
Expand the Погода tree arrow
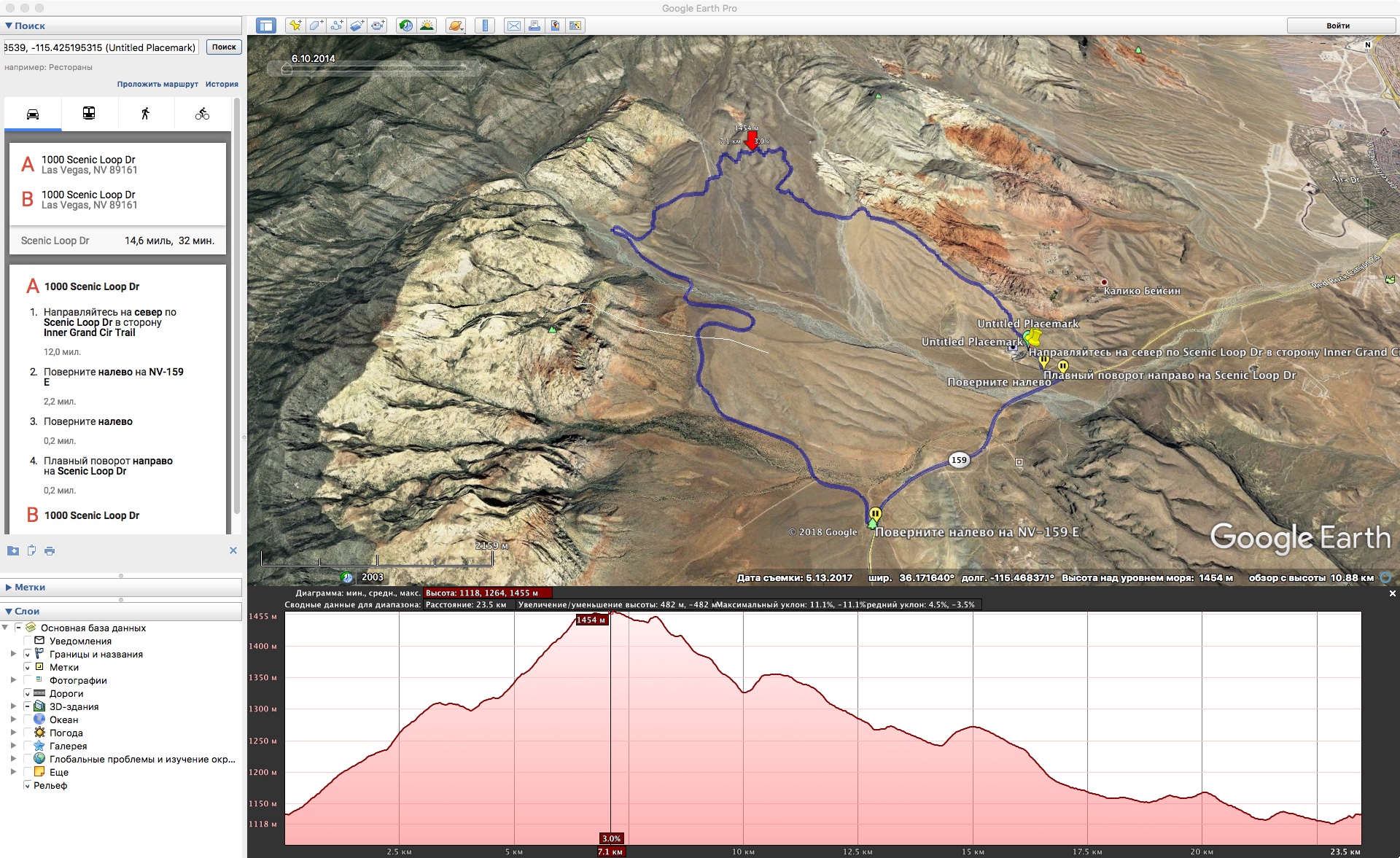coord(13,733)
